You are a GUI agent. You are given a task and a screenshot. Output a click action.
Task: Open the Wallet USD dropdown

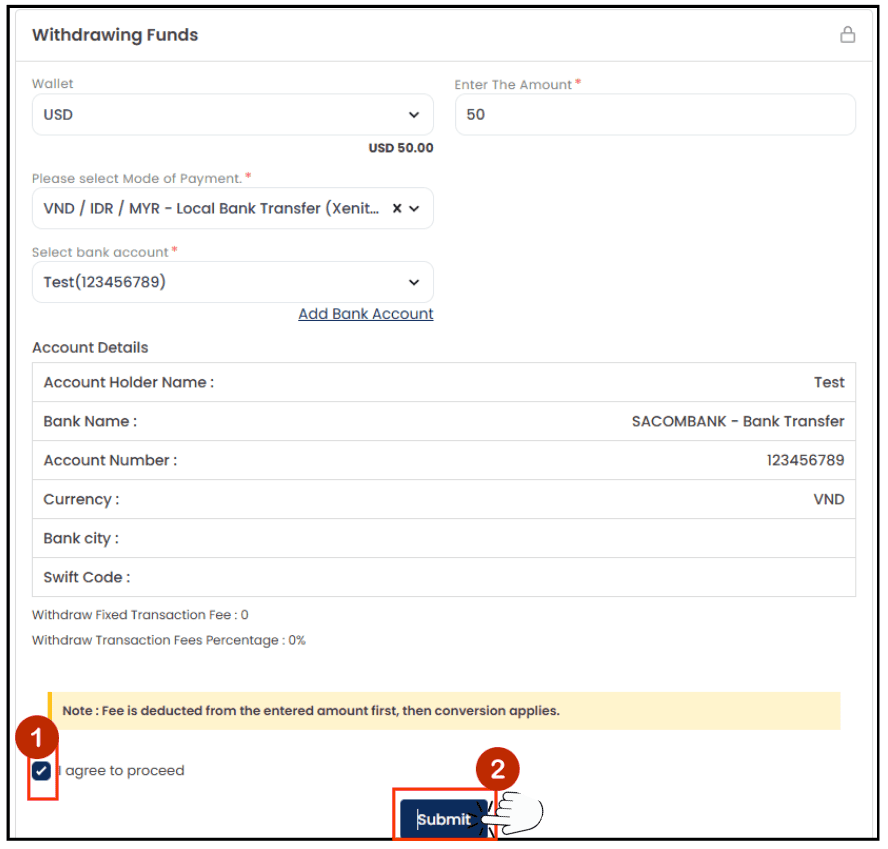coord(233,114)
